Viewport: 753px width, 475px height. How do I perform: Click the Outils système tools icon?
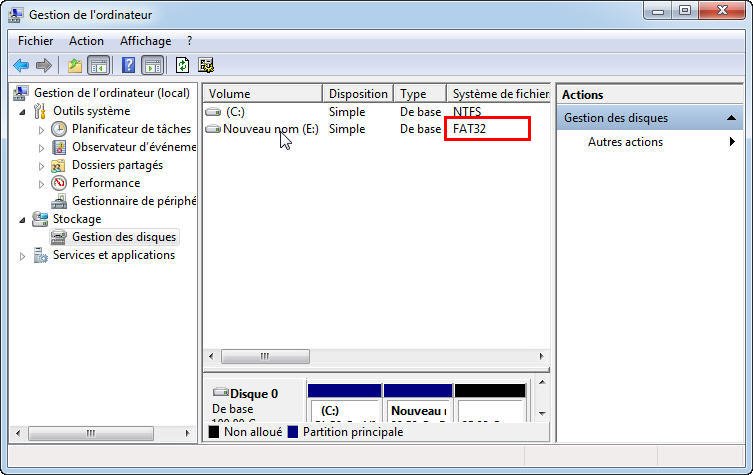40,111
